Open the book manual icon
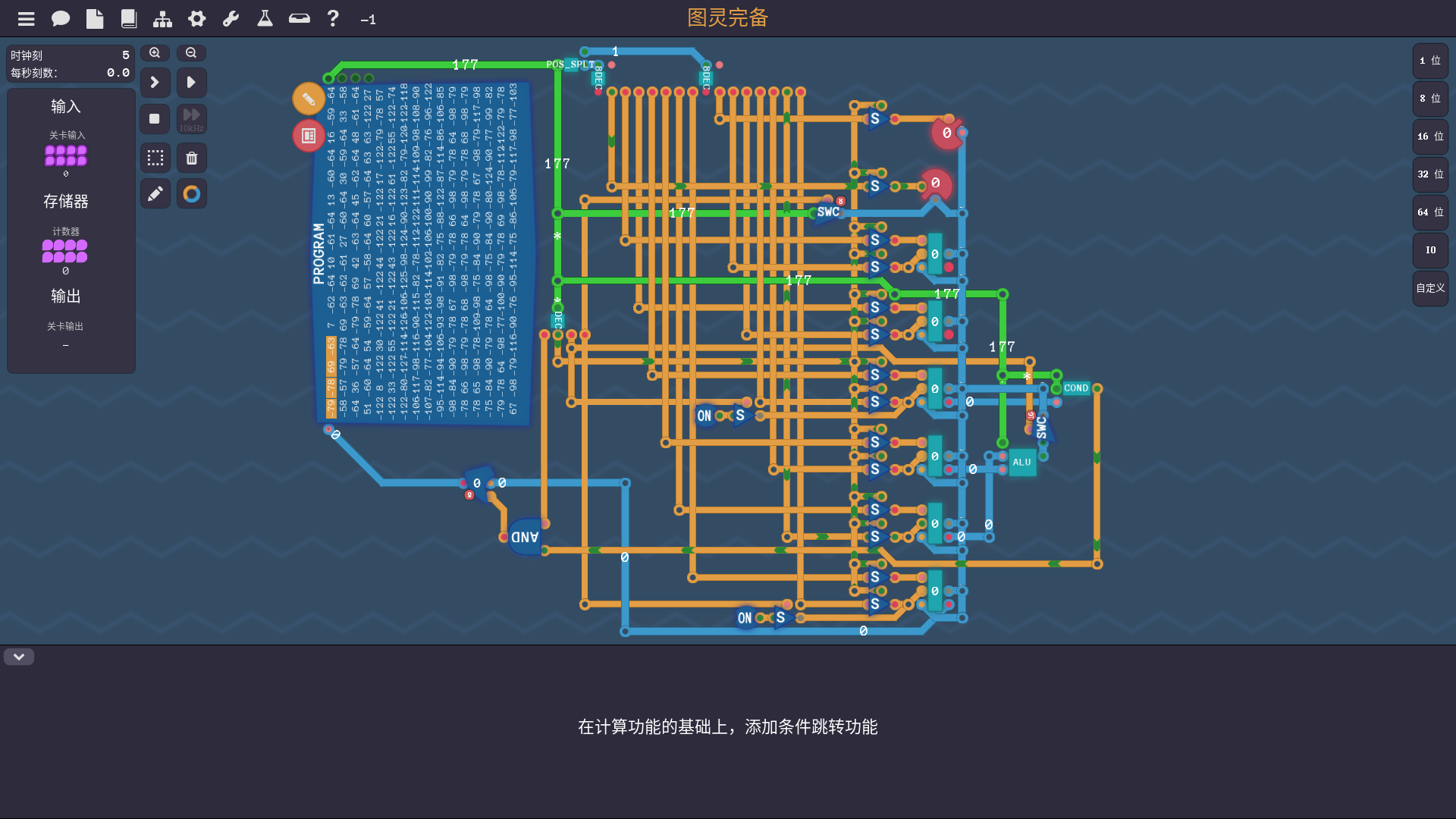1456x819 pixels. (x=129, y=19)
